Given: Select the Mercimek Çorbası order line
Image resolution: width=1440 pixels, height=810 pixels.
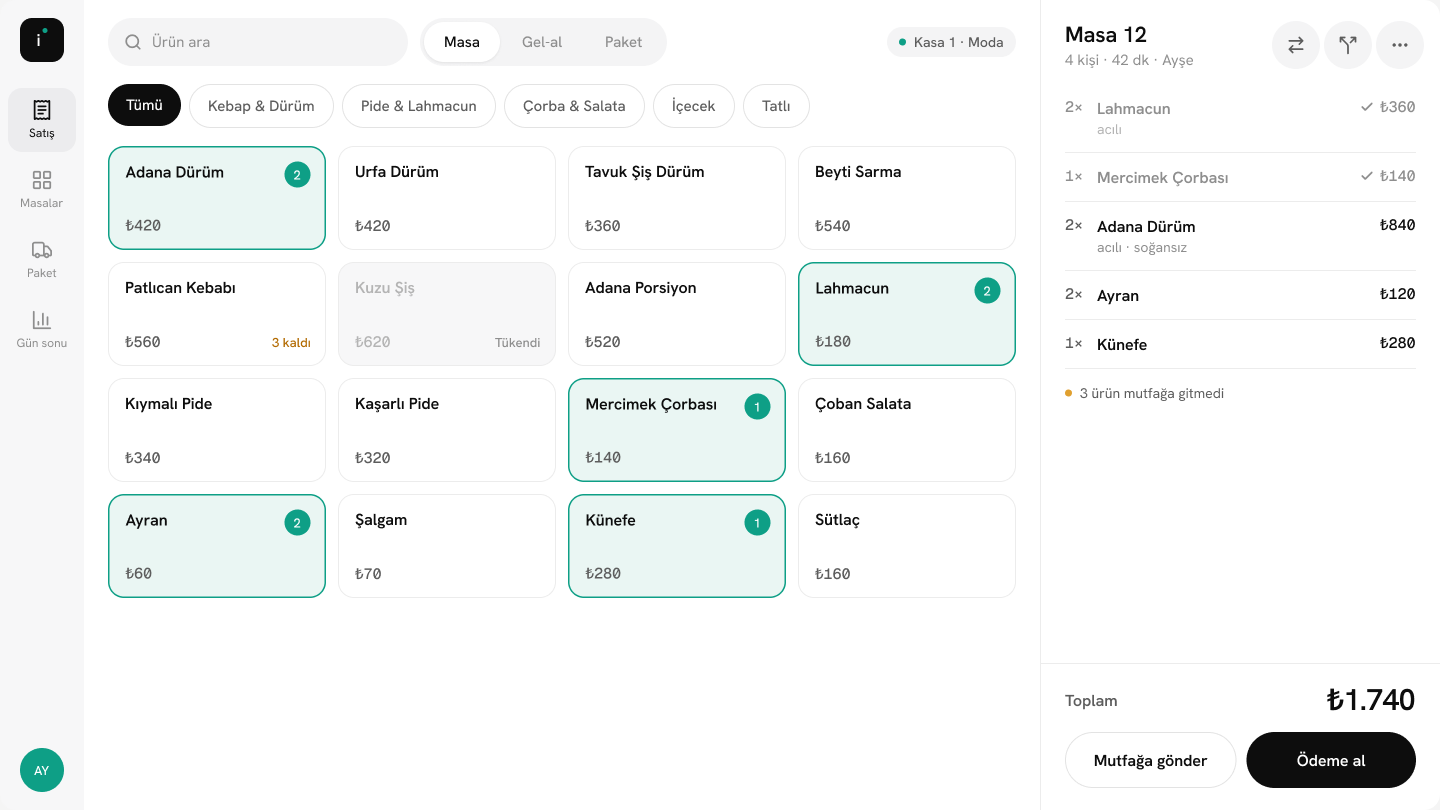Looking at the screenshot, I should coord(1240,177).
